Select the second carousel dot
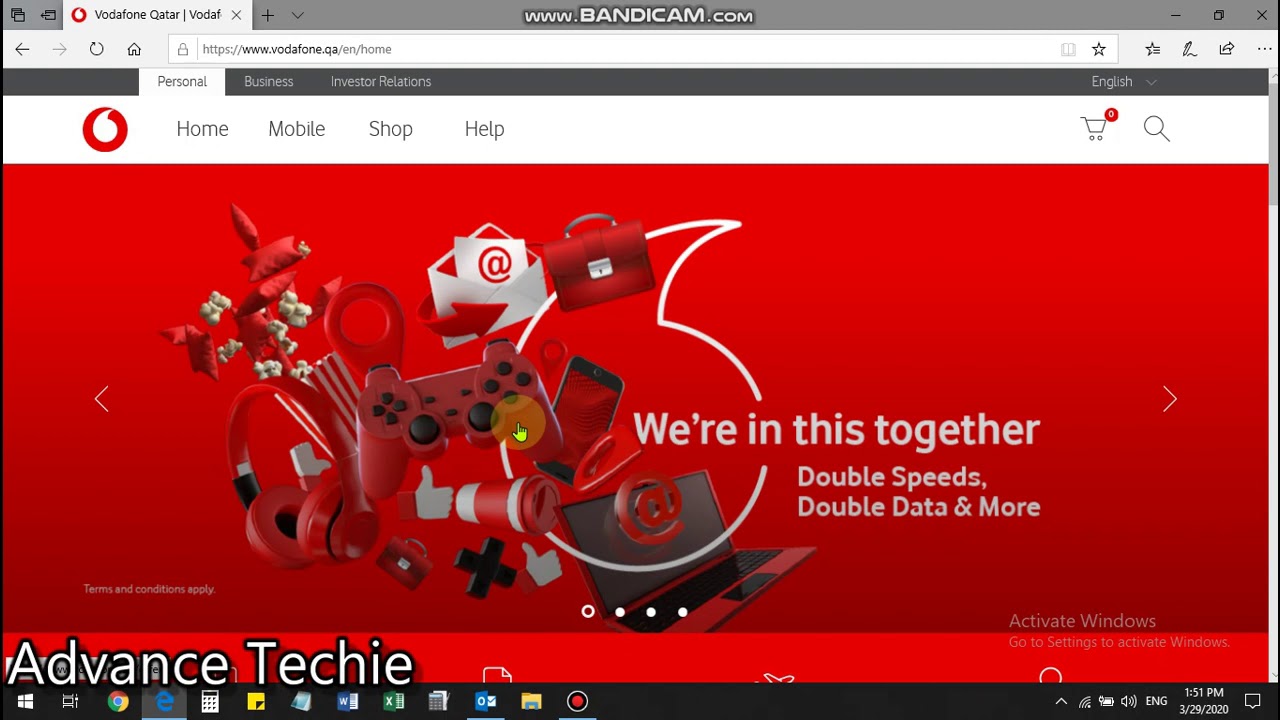The image size is (1280, 720). 620,611
